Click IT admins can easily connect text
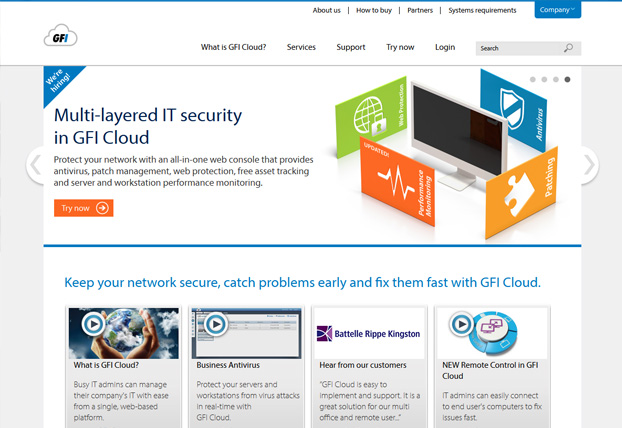The width and height of the screenshot is (622, 428). tap(492, 407)
